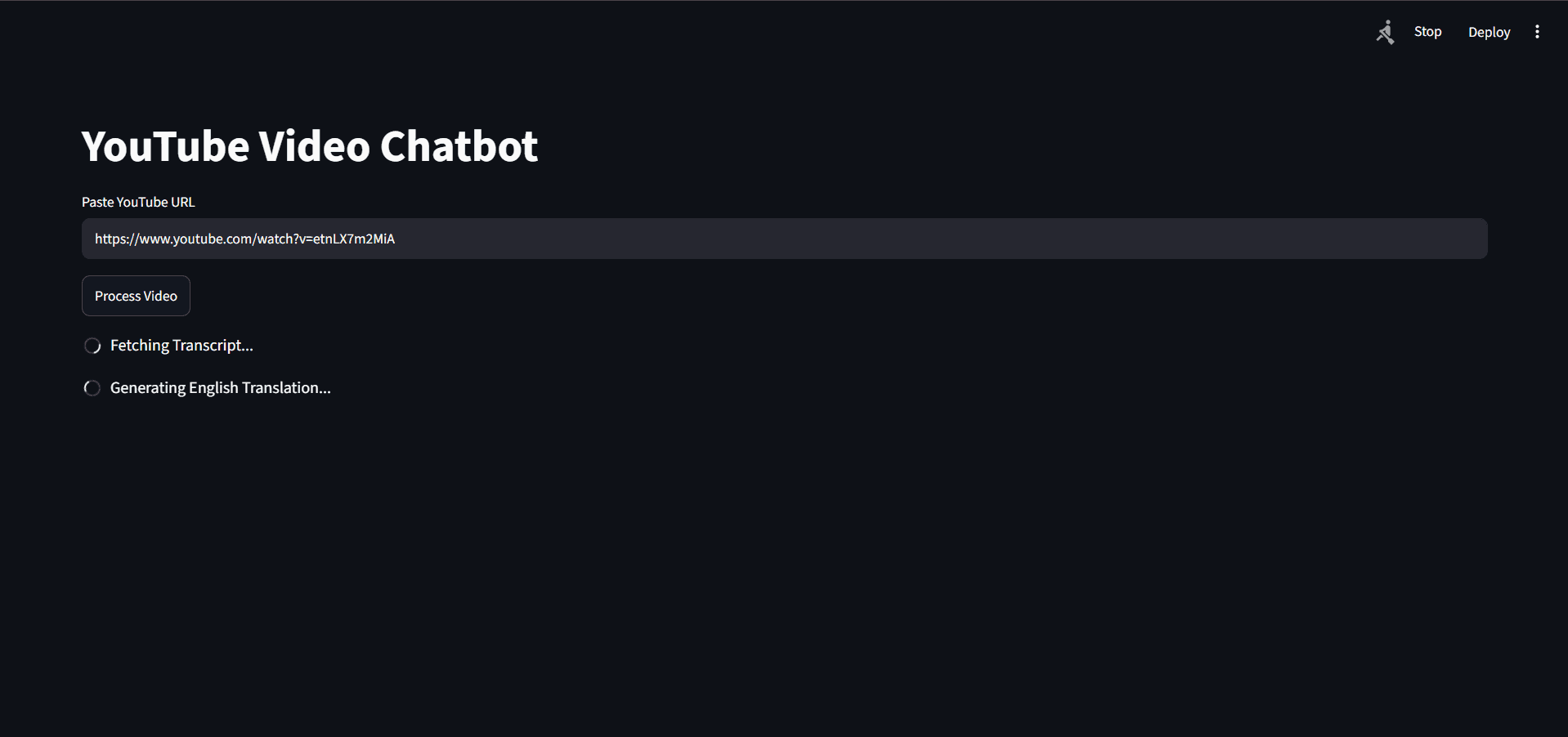Open the three-dot main menu

1537,32
